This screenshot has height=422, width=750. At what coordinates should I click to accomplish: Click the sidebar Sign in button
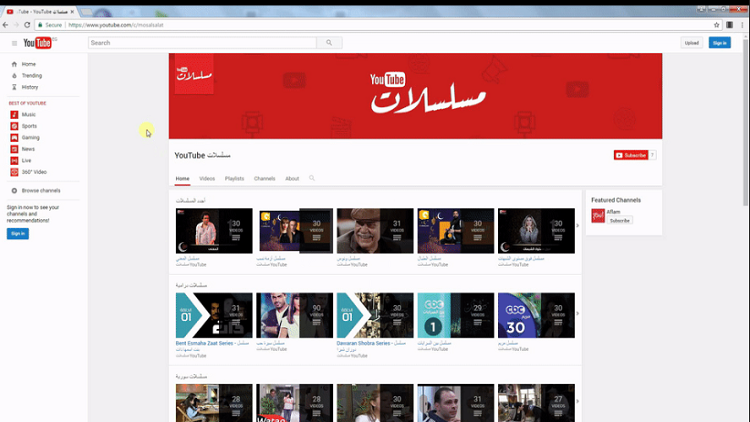pyautogui.click(x=18, y=233)
